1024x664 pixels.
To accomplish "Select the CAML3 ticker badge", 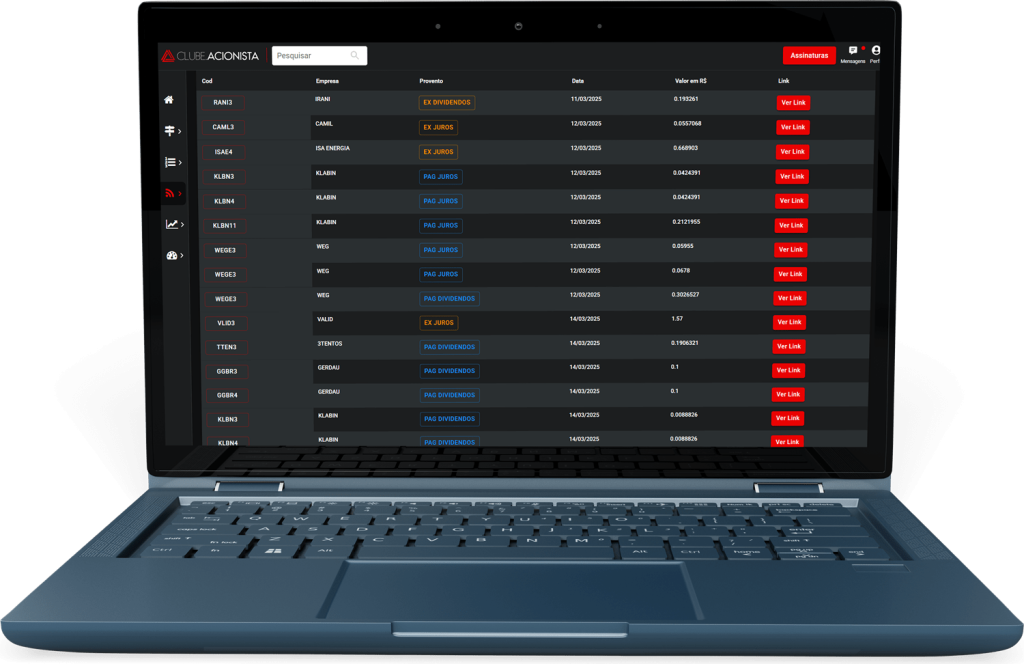I will (223, 127).
